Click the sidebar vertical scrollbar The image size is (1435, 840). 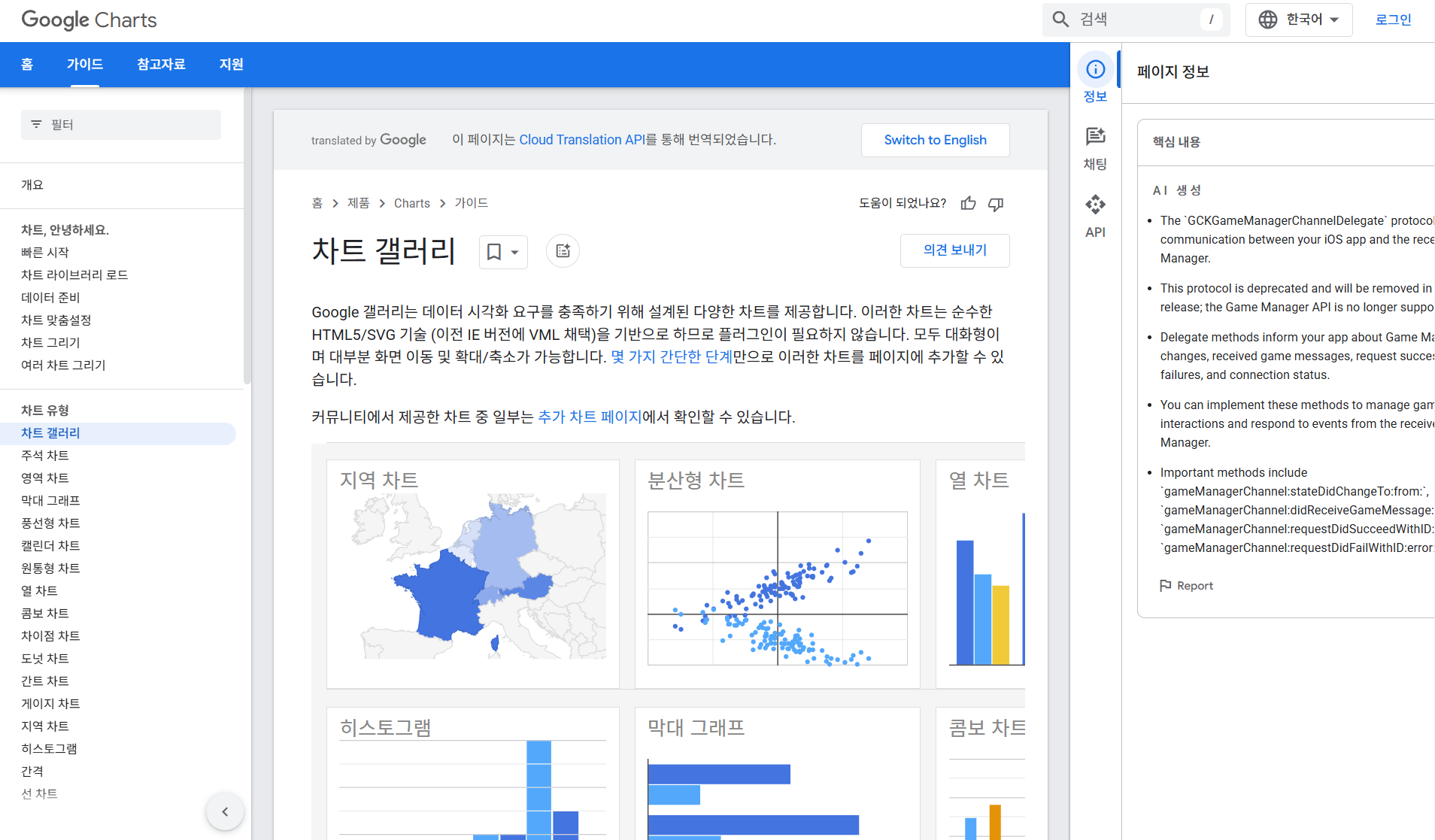[x=247, y=236]
